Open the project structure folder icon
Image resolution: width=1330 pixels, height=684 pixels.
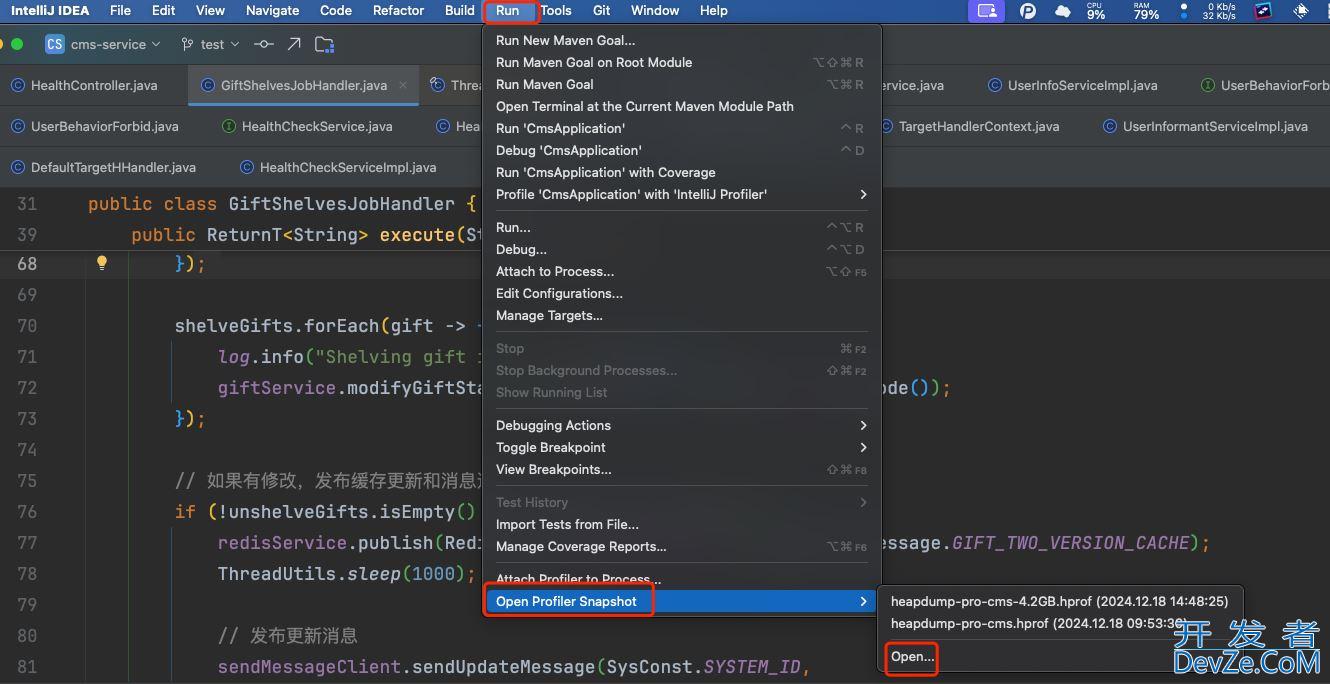pos(324,44)
